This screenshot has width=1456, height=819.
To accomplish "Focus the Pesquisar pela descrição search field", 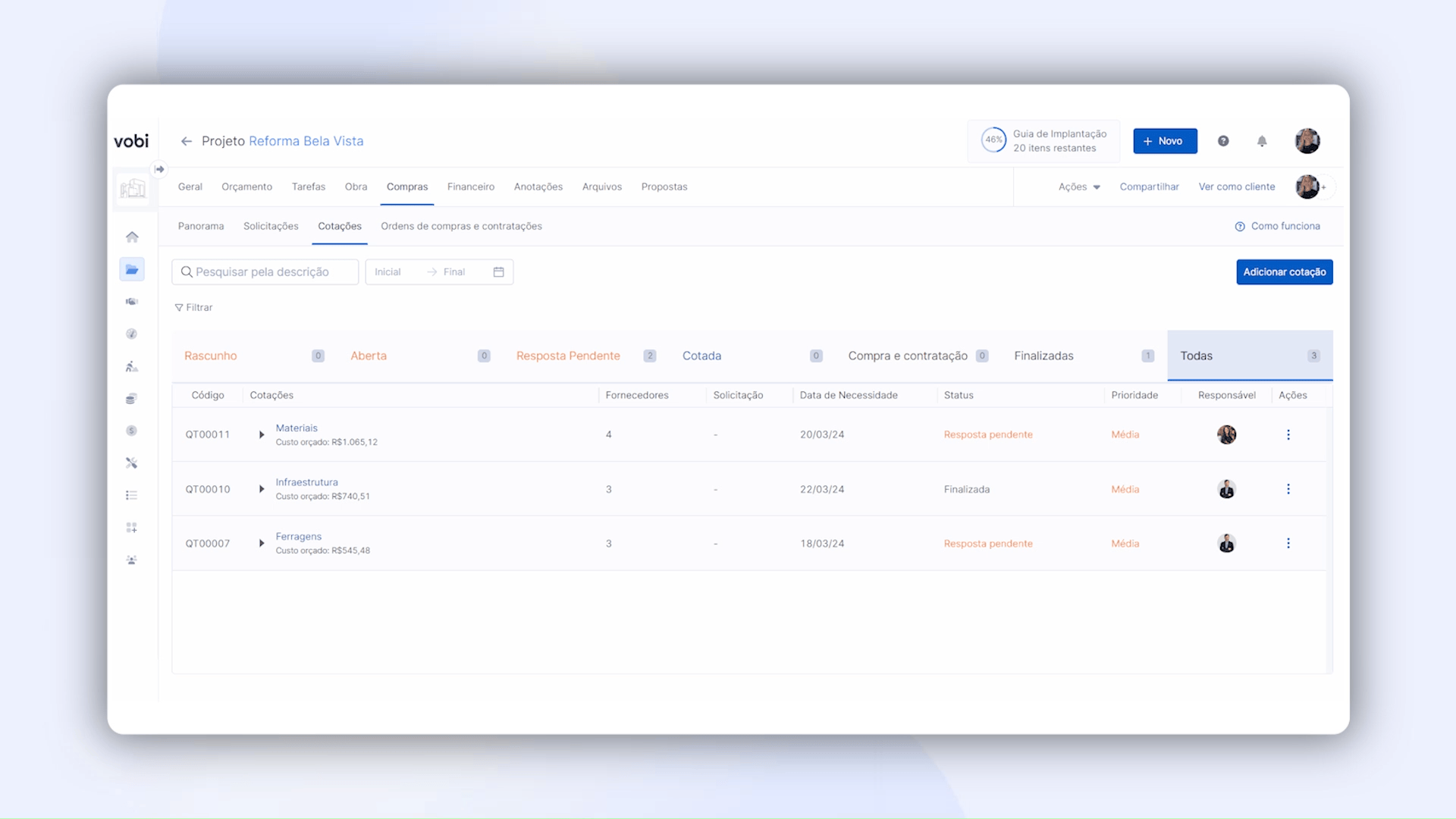I will [265, 272].
